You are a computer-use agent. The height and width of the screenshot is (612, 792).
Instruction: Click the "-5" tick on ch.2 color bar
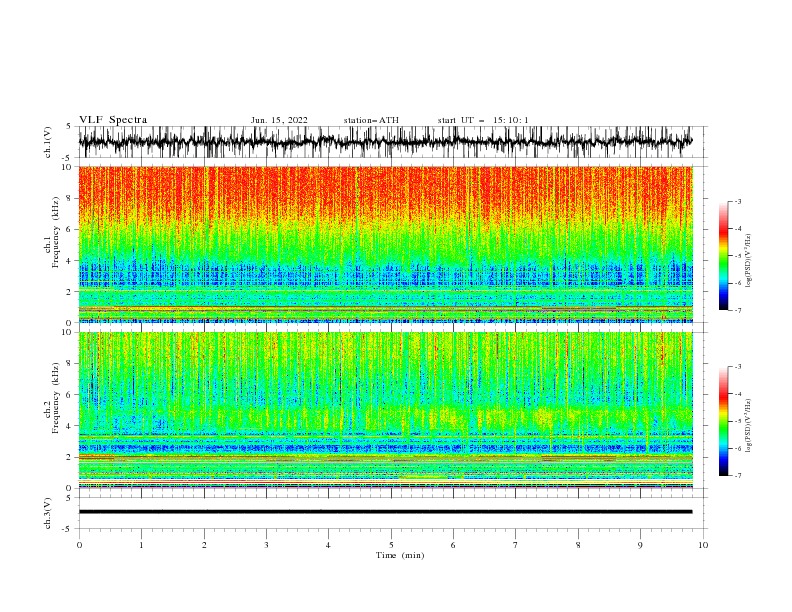click(x=737, y=421)
